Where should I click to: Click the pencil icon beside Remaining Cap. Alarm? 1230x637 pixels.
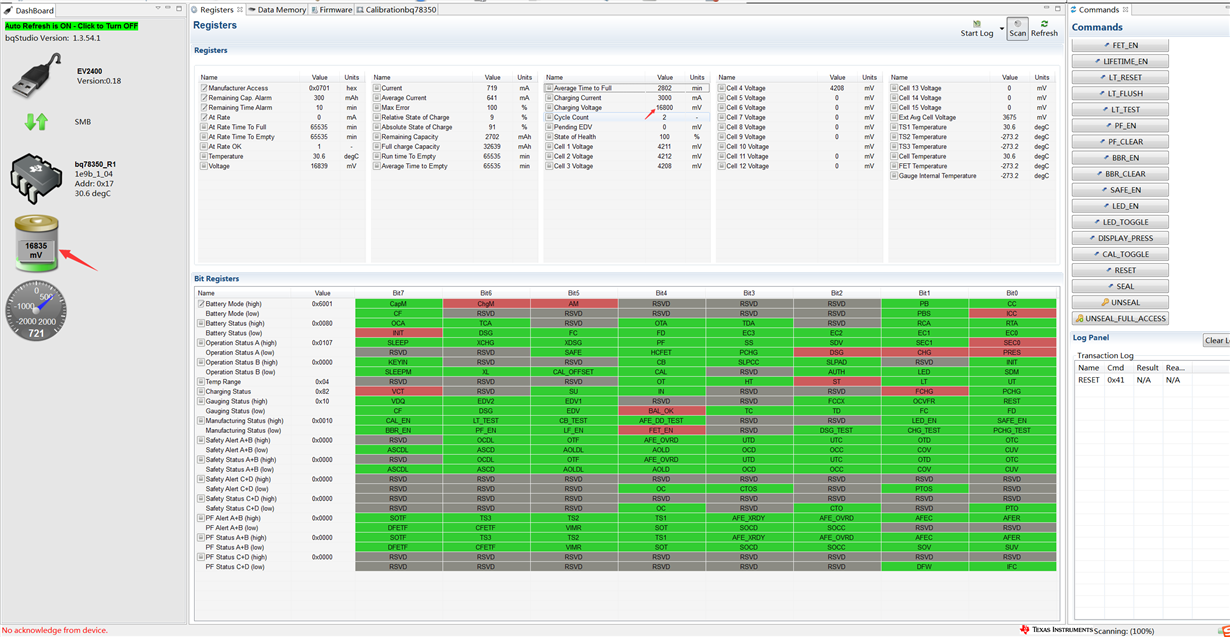pyautogui.click(x=204, y=98)
